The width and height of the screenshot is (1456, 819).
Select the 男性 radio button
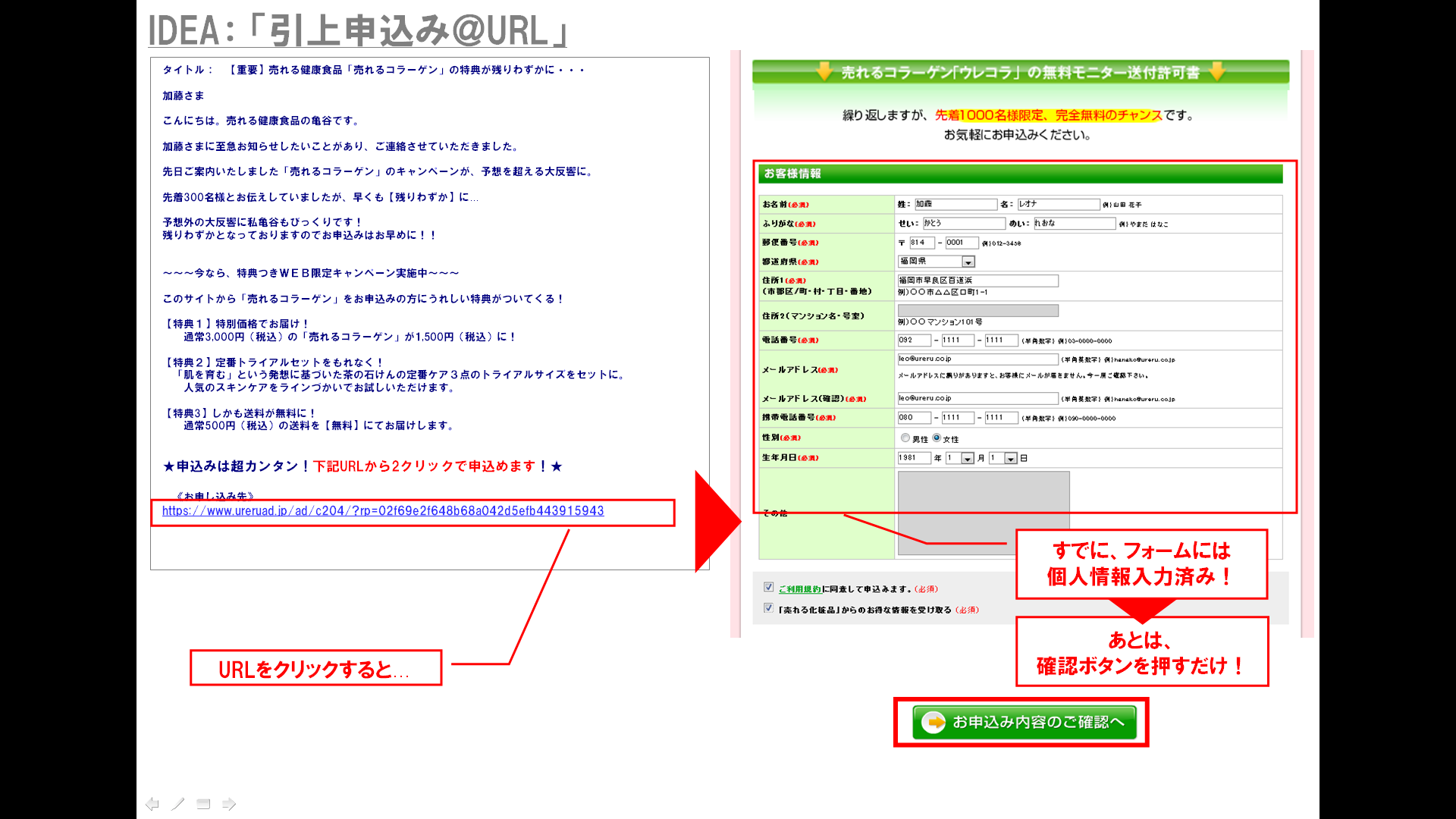click(905, 438)
